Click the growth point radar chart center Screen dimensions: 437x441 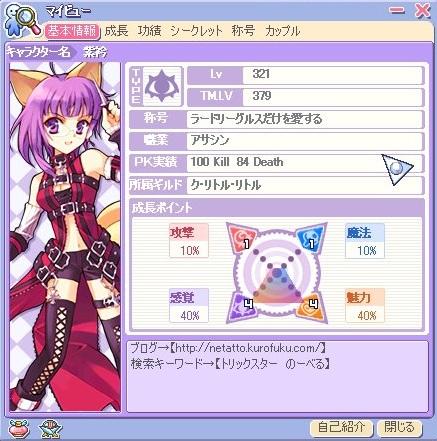[276, 274]
